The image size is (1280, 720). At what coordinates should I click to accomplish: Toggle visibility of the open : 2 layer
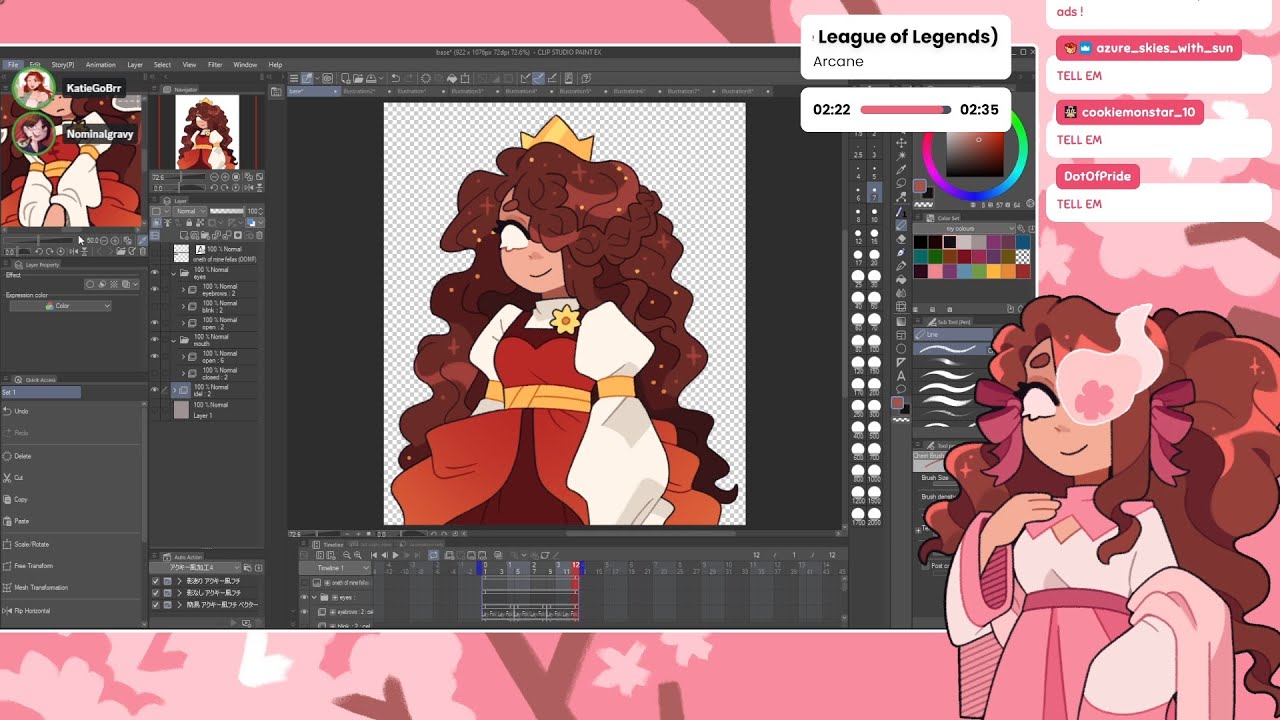[154, 323]
